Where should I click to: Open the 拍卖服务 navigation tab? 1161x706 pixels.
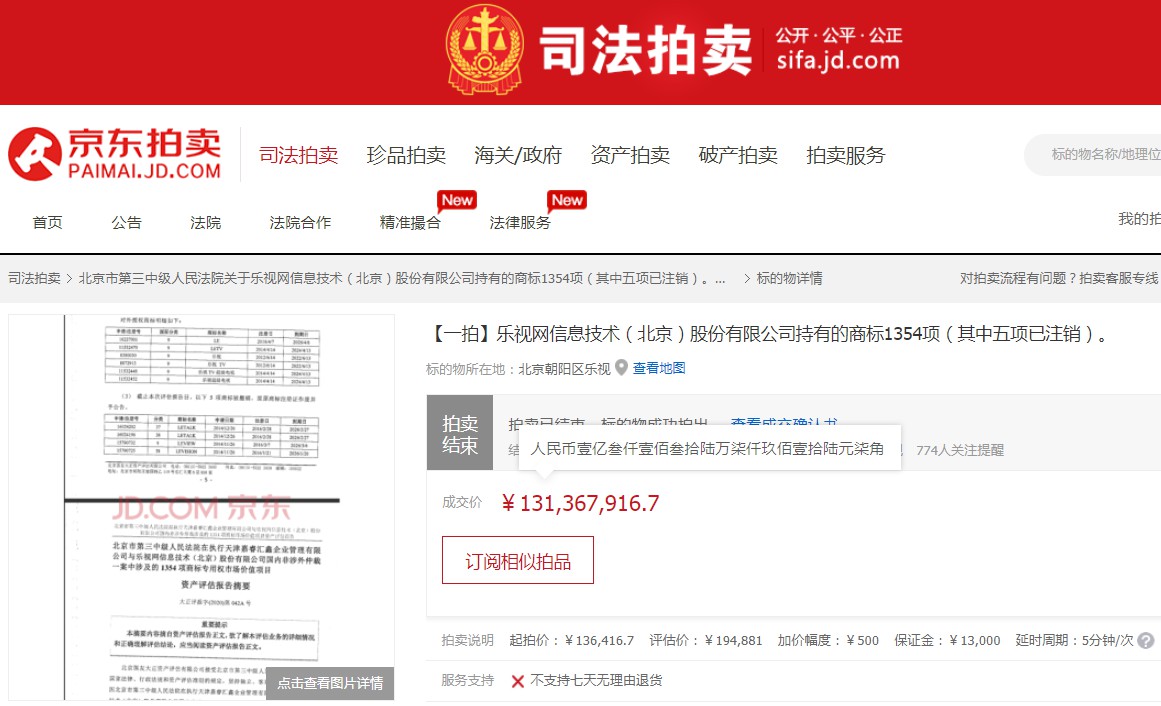(x=846, y=155)
